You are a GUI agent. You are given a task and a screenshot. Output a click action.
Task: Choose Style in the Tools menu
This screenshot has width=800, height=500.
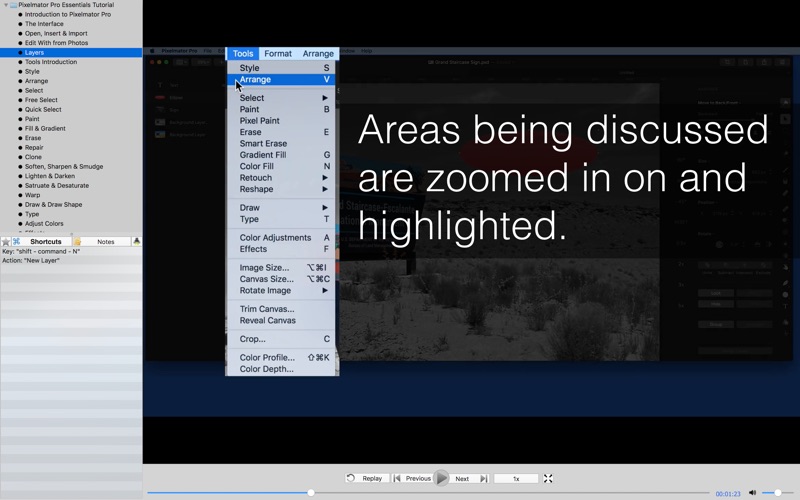282,68
